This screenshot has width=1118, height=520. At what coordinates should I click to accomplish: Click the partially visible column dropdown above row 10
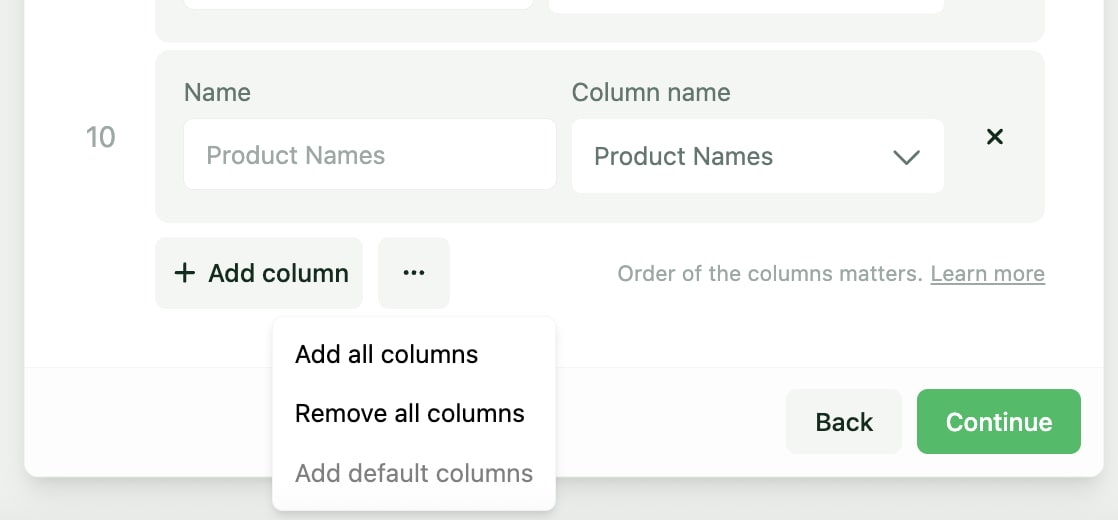(745, 5)
